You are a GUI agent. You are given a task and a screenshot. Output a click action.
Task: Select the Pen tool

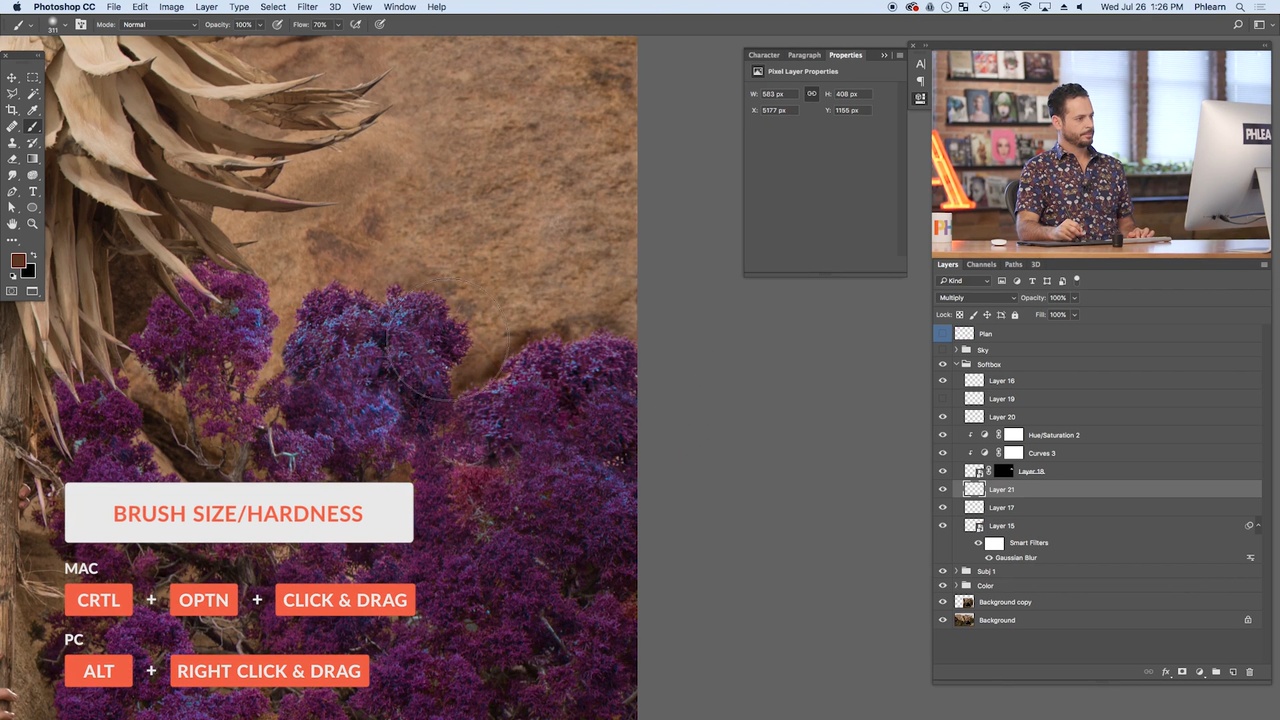[12, 191]
